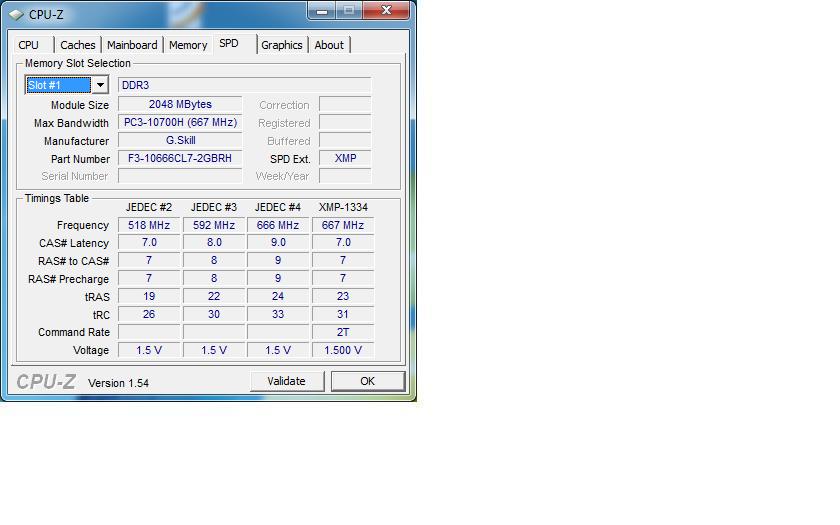Click the DDR3 memory type field

pos(244,85)
